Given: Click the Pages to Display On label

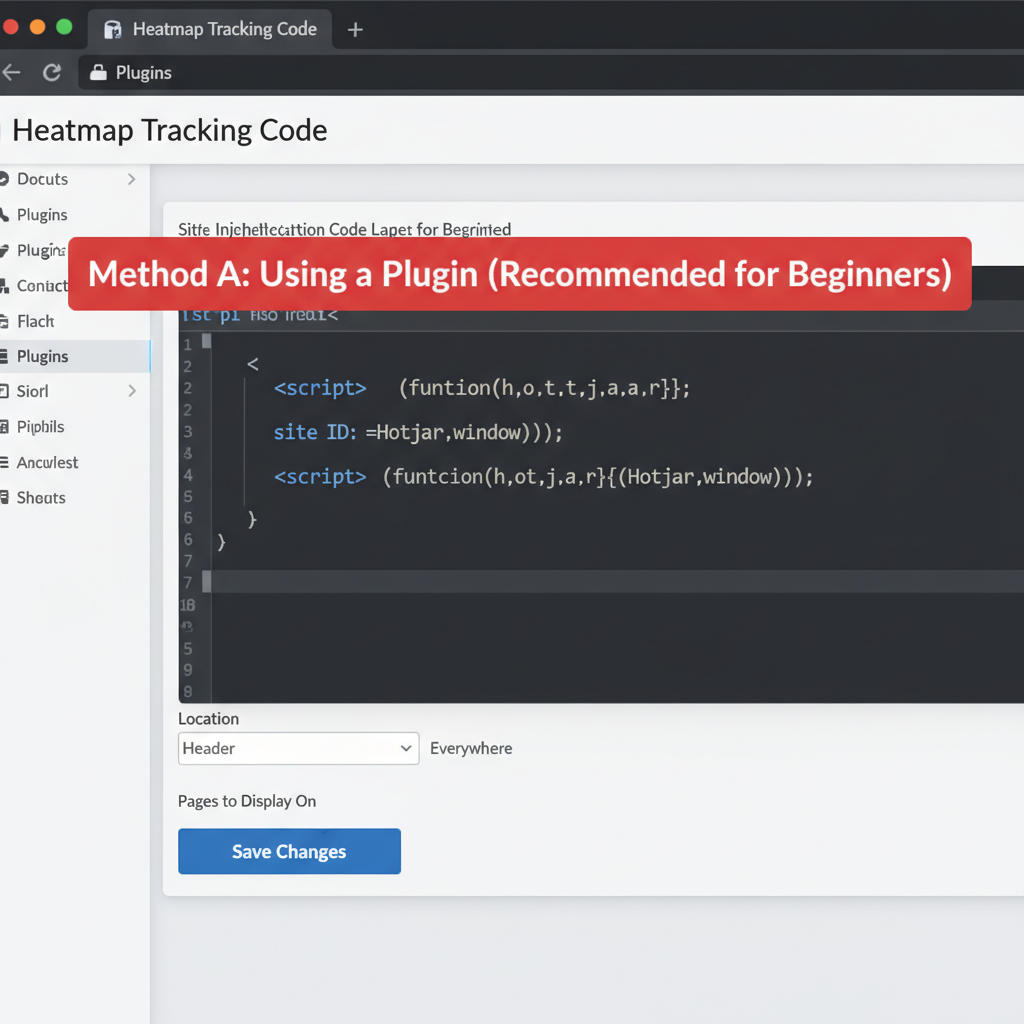Looking at the screenshot, I should tap(247, 801).
